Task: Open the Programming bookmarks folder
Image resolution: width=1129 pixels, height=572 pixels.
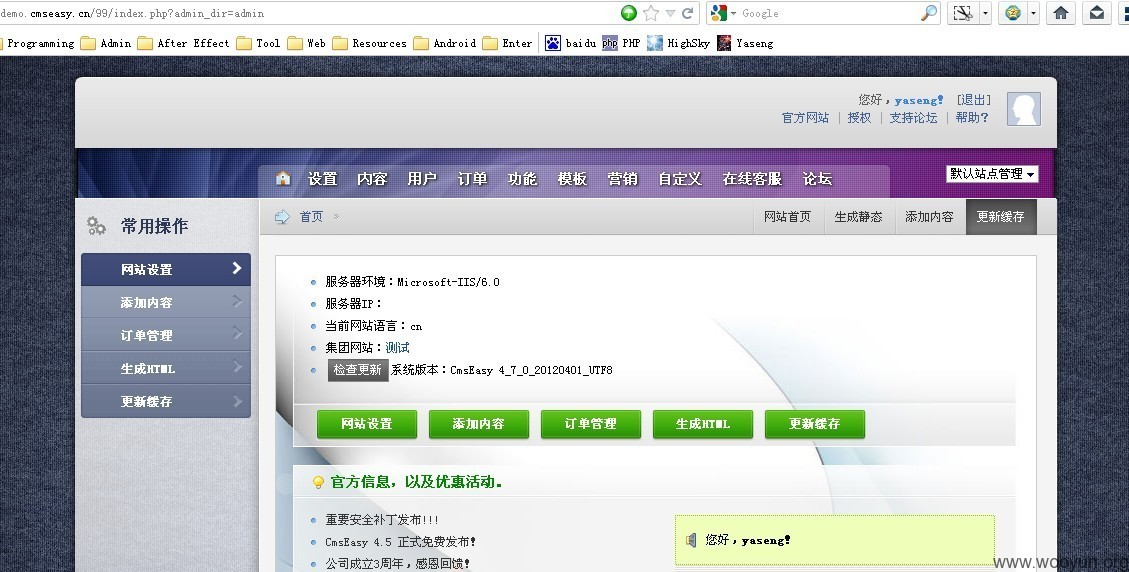Action: click(x=37, y=43)
